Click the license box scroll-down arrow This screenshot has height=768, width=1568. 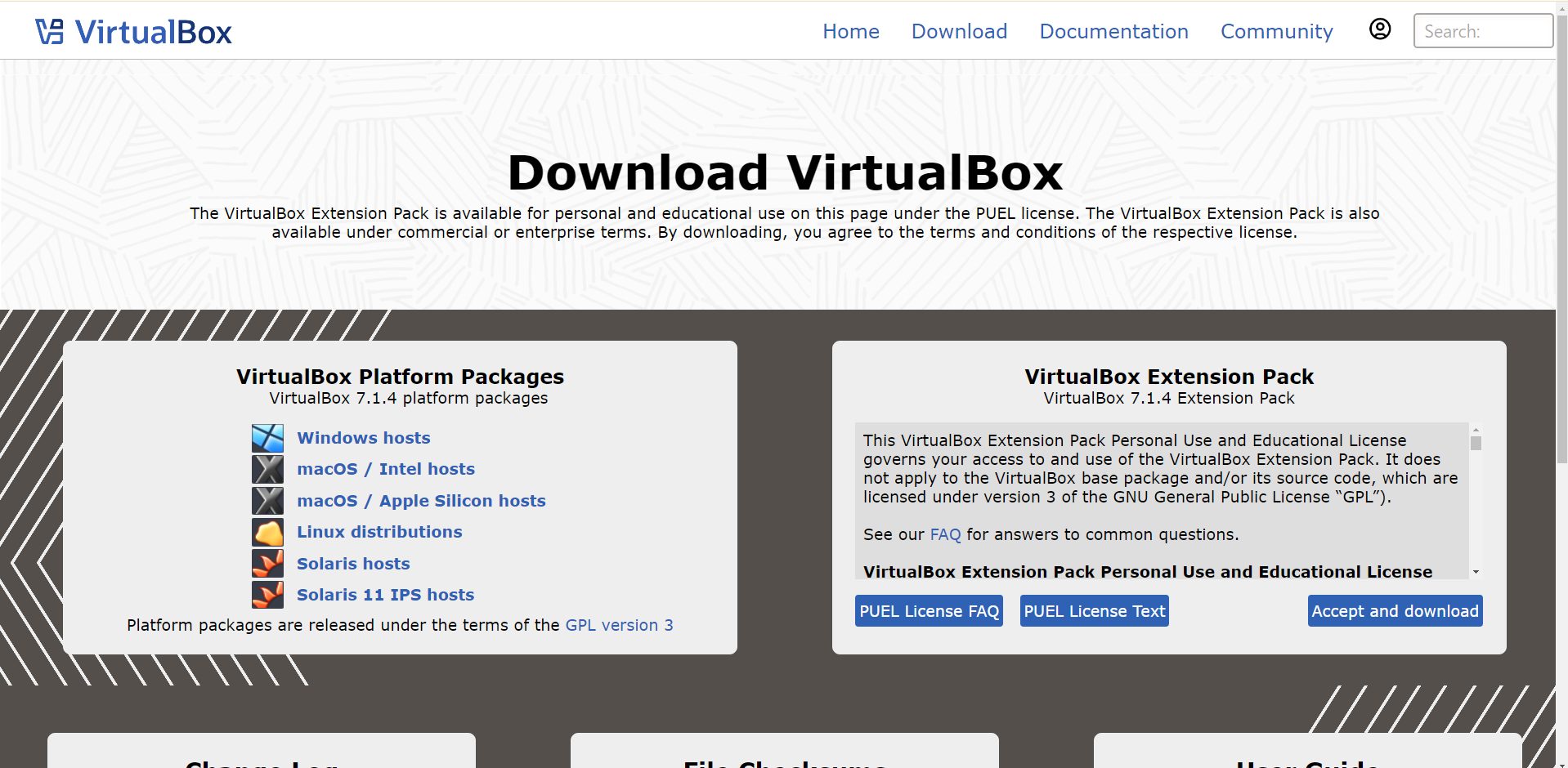coord(1476,572)
